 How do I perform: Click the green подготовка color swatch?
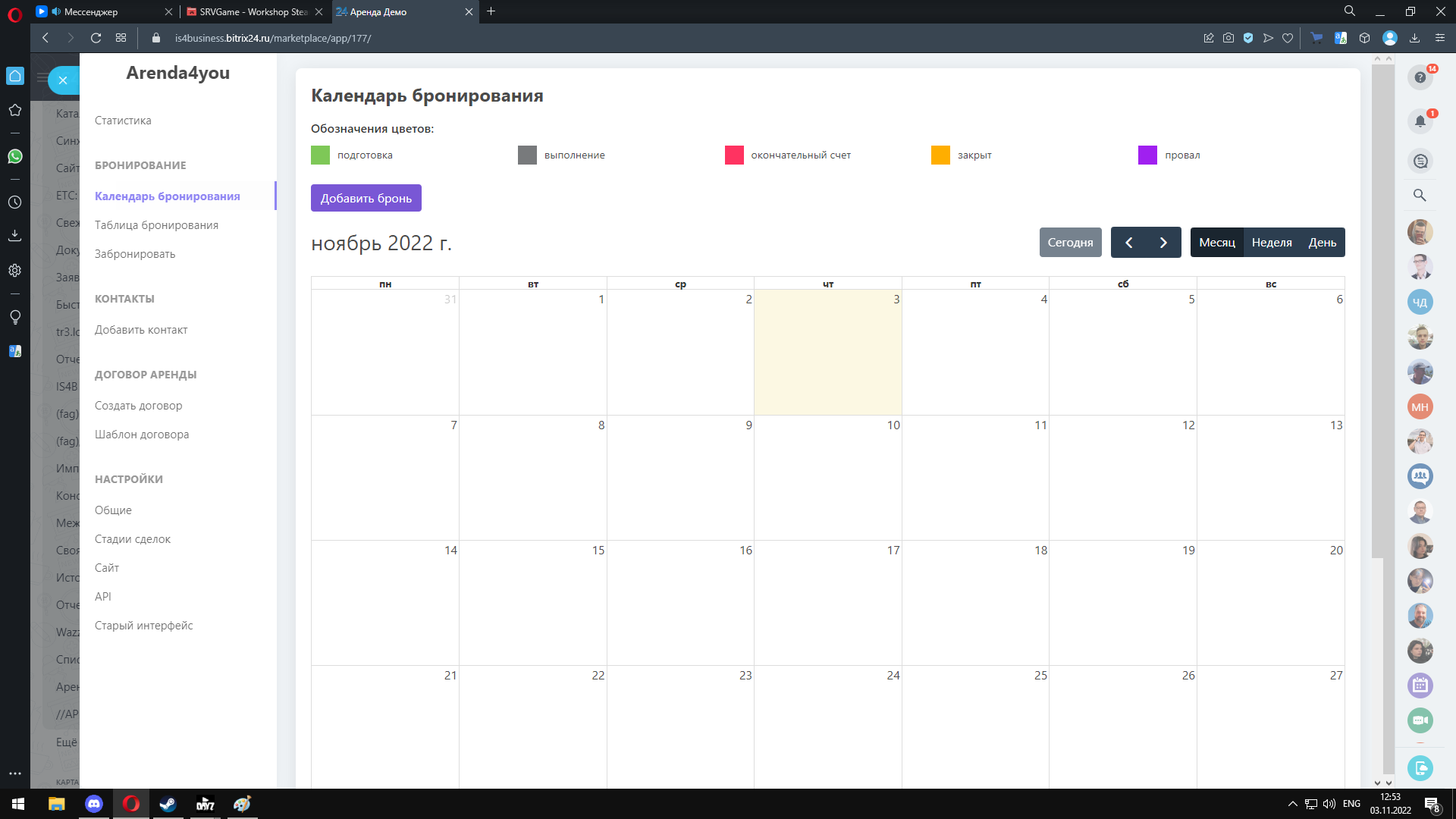click(x=321, y=155)
